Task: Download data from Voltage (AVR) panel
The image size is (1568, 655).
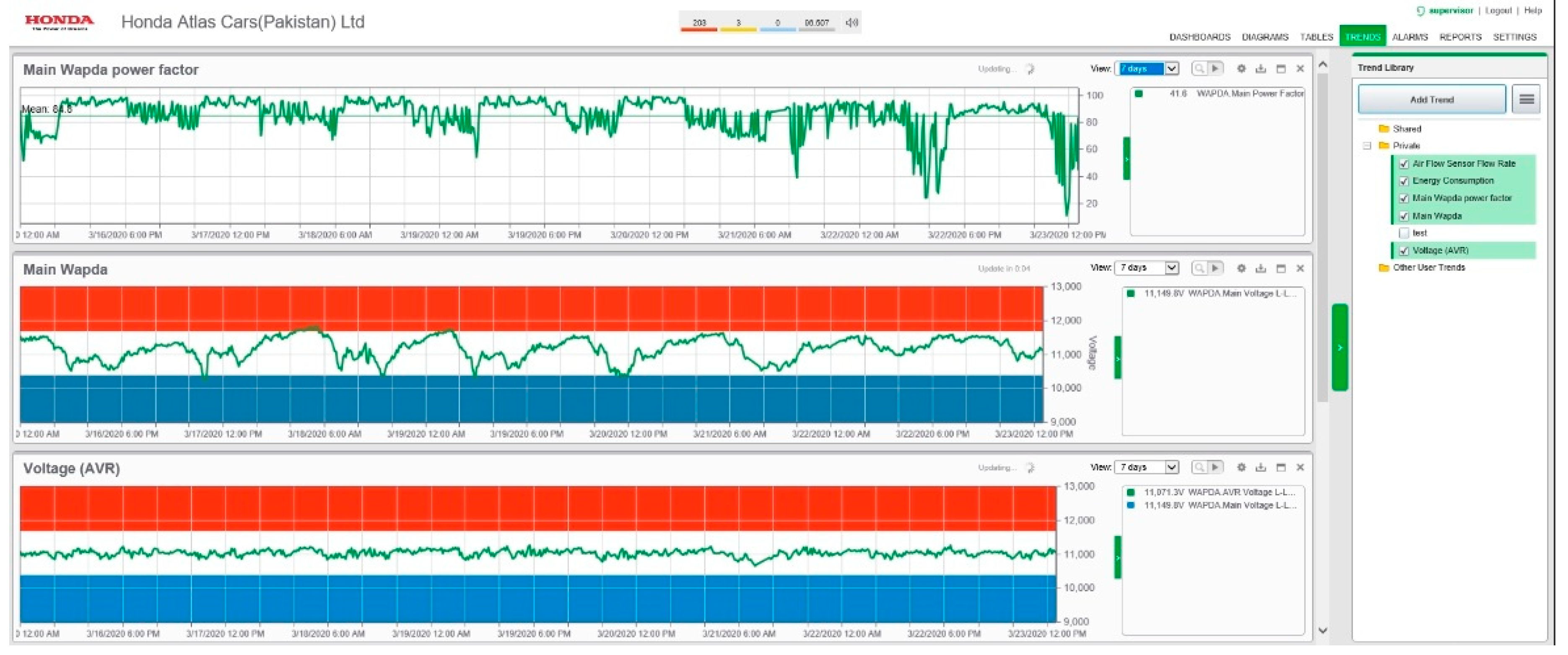Action: click(1261, 467)
